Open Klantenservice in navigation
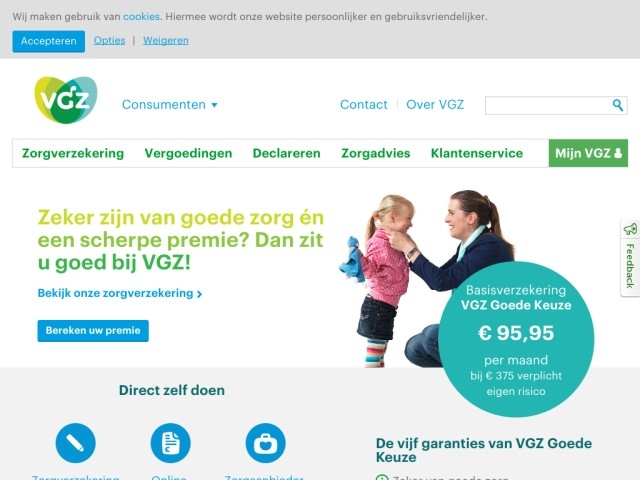Image resolution: width=640 pixels, height=480 pixels. click(x=477, y=153)
